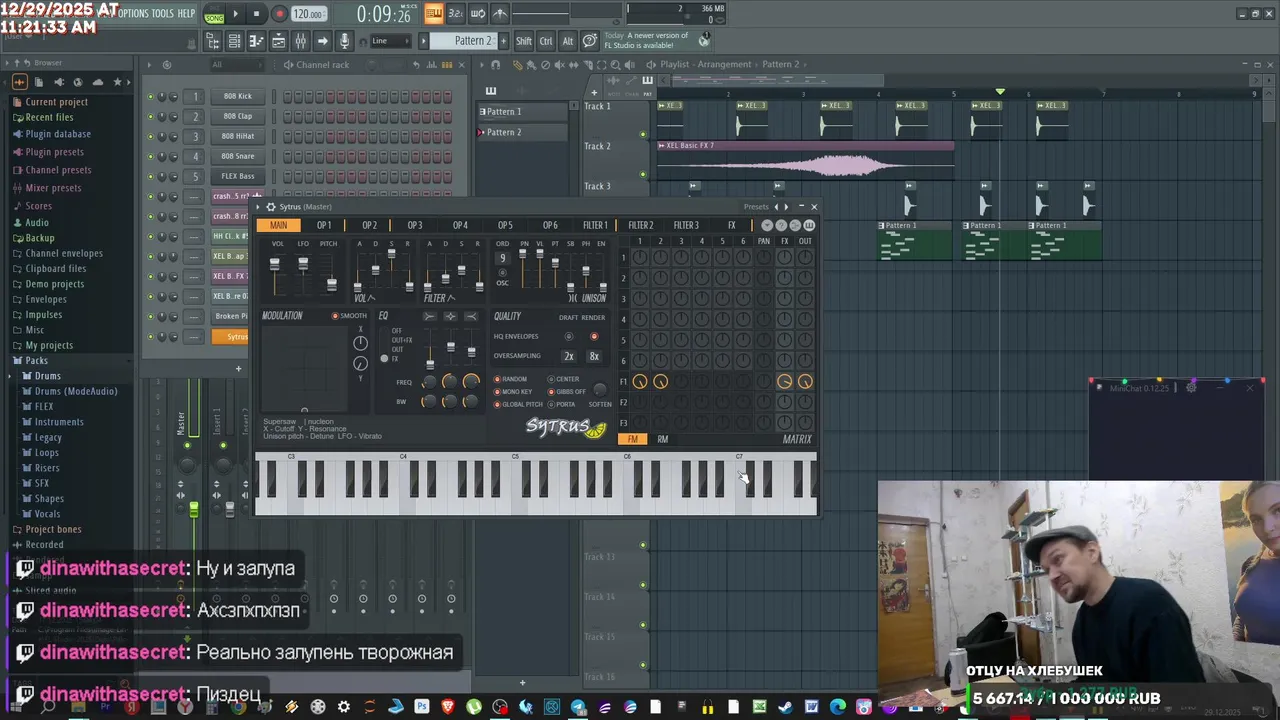Image resolution: width=1280 pixels, height=720 pixels.
Task: Toggle PORTA option in Sytrus
Action: 562,405
